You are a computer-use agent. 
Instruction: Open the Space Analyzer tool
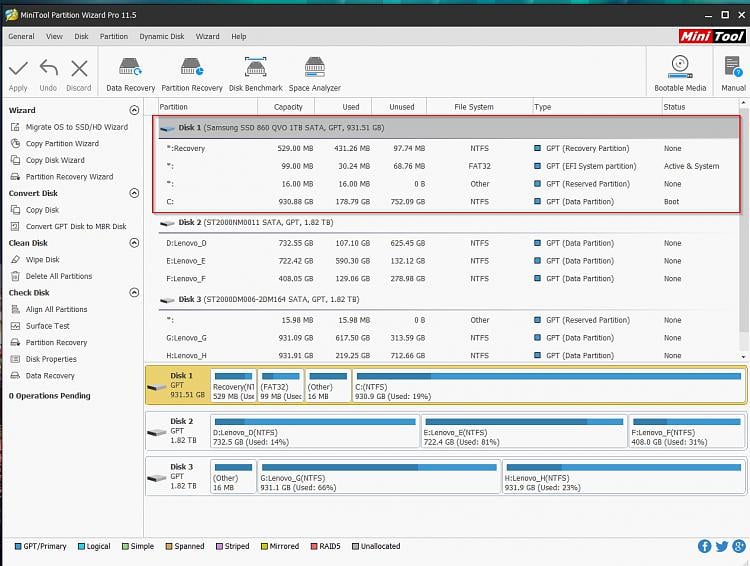pyautogui.click(x=314, y=69)
